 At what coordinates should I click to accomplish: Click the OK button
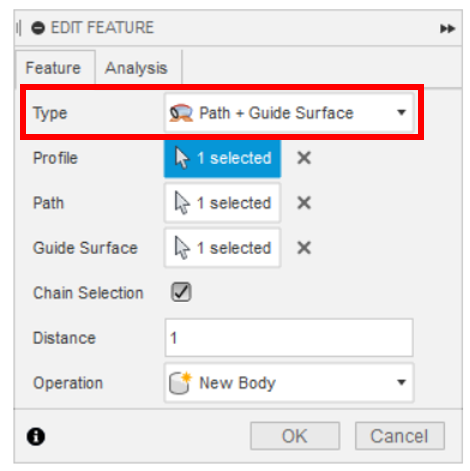[x=295, y=436]
